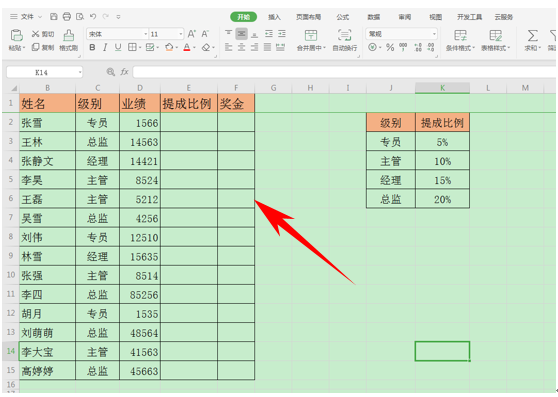Screen dimensions: 558x397
Task: Click the distributed alignment icon
Action: [280, 47]
